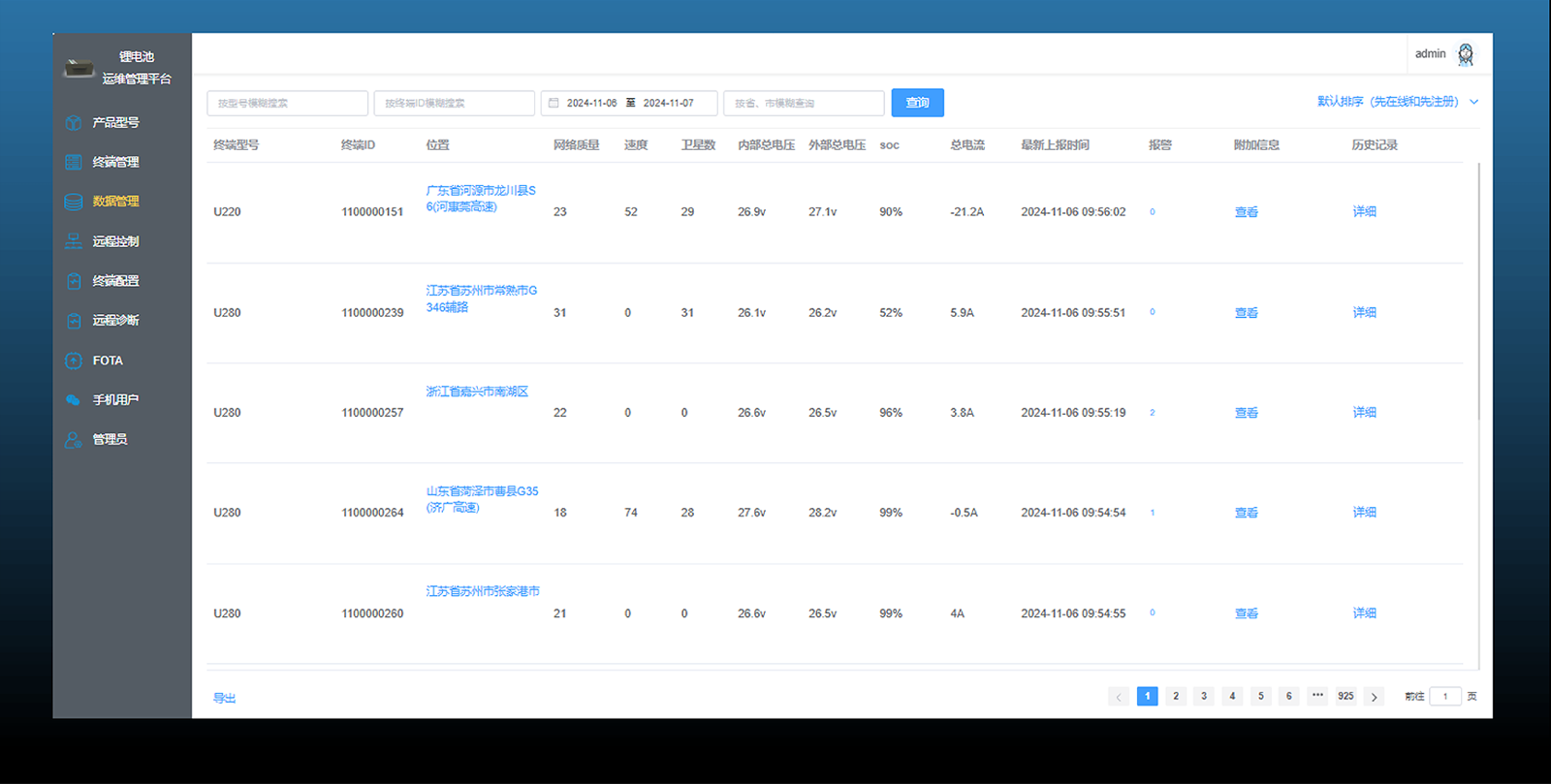Navigate to 产品型号 menu
Image resolution: width=1551 pixels, height=784 pixels.
[x=115, y=123]
